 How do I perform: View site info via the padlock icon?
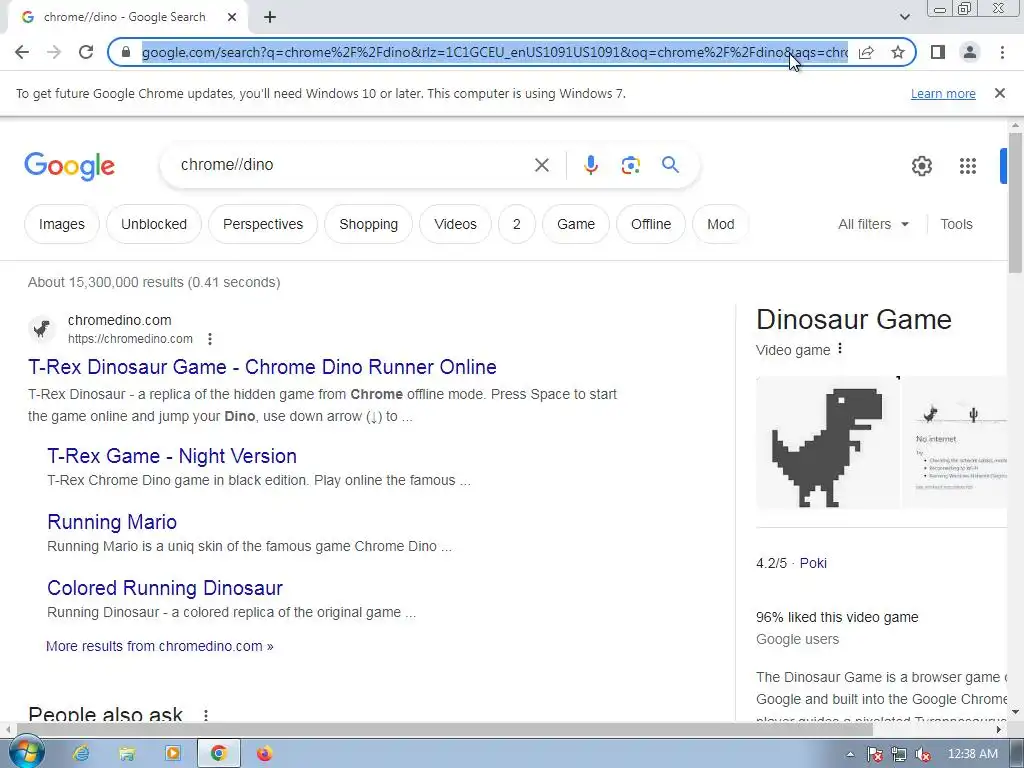(x=127, y=52)
